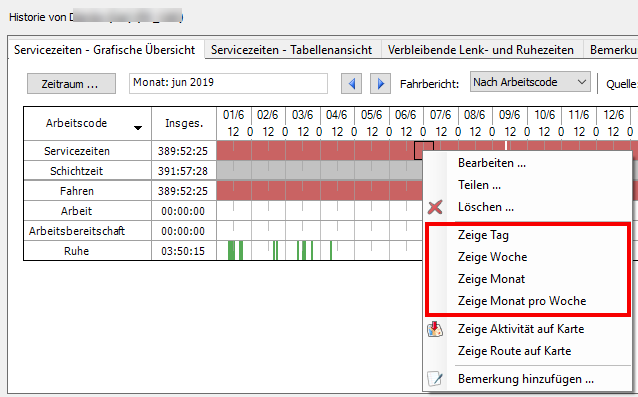Go to previous month with left arrow
The height and width of the screenshot is (397, 638).
352,84
